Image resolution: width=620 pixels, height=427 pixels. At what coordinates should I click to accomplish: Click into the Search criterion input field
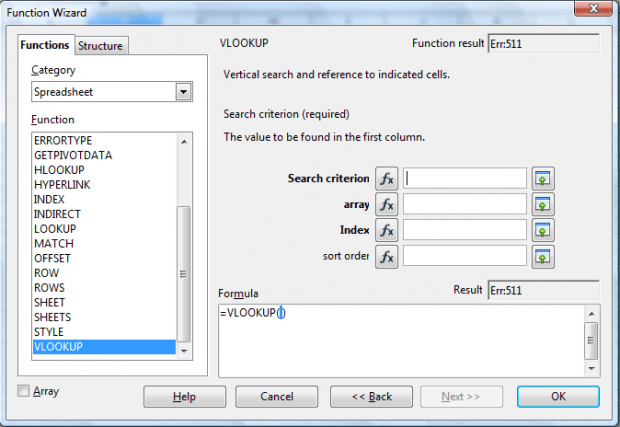[x=465, y=178]
